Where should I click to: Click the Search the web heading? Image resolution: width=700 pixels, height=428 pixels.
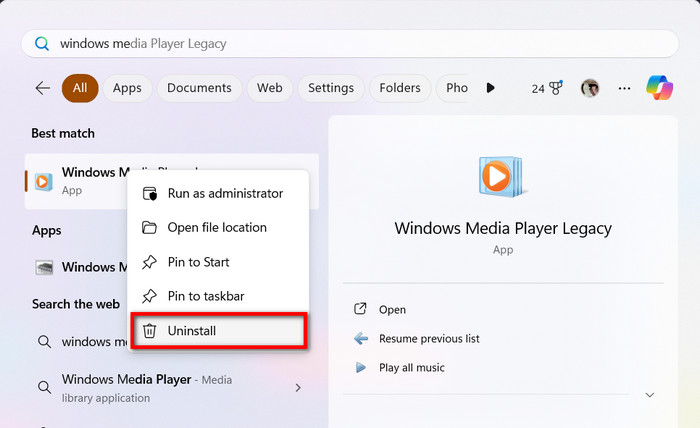click(x=76, y=304)
